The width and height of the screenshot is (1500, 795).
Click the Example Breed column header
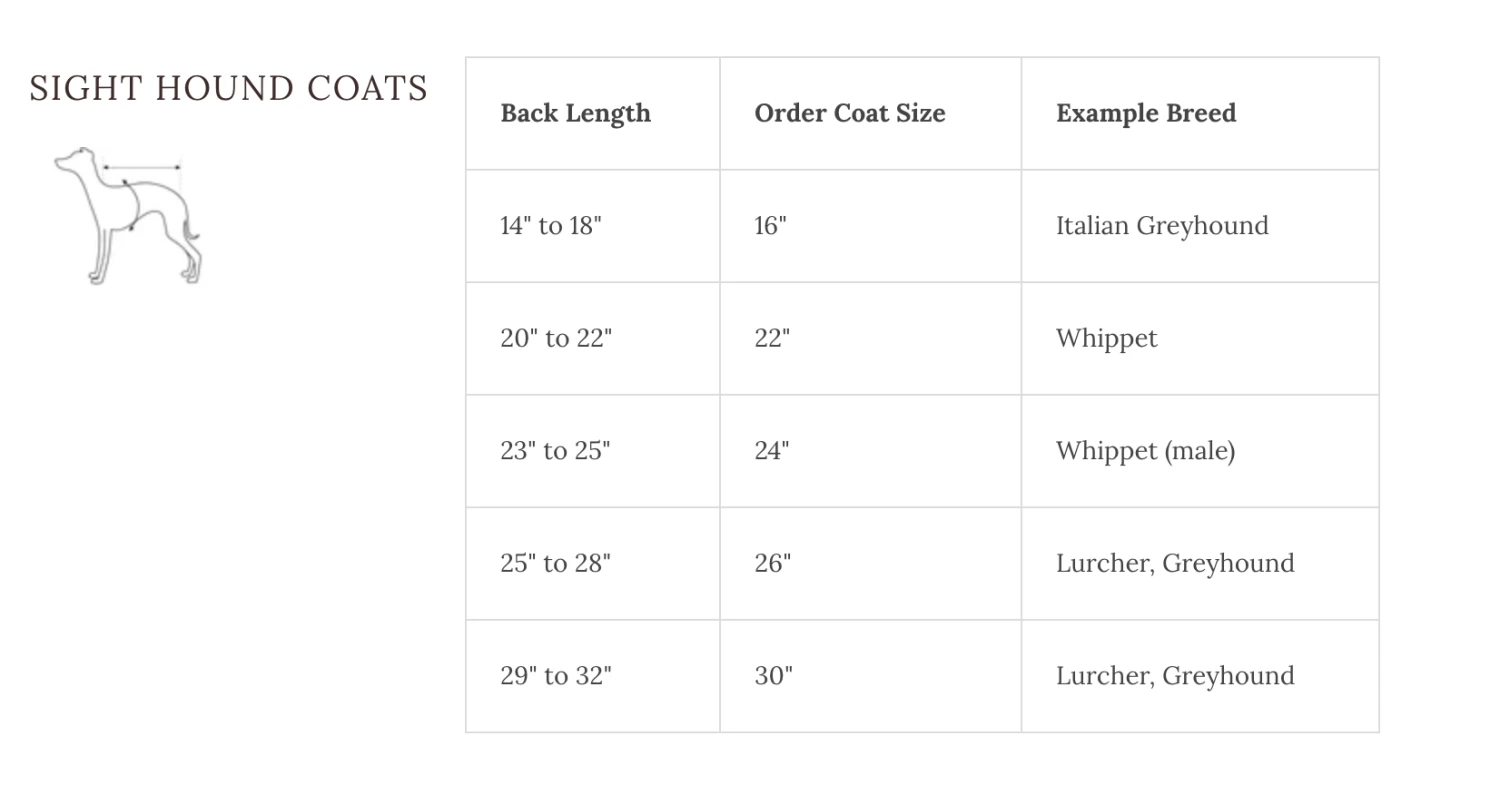click(x=1146, y=113)
